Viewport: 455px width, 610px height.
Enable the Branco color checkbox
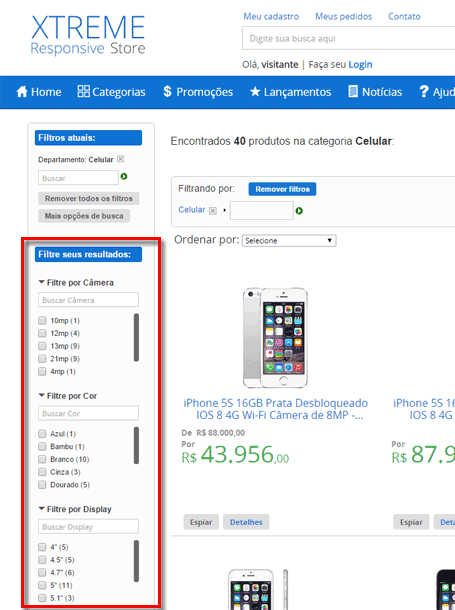42,459
